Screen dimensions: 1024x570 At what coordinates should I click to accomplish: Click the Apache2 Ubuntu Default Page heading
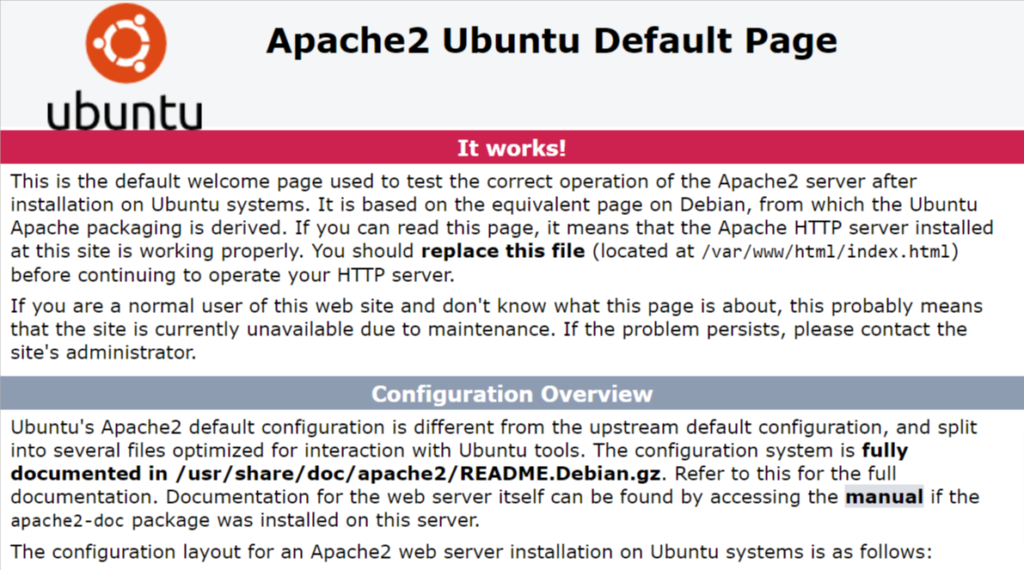point(551,41)
